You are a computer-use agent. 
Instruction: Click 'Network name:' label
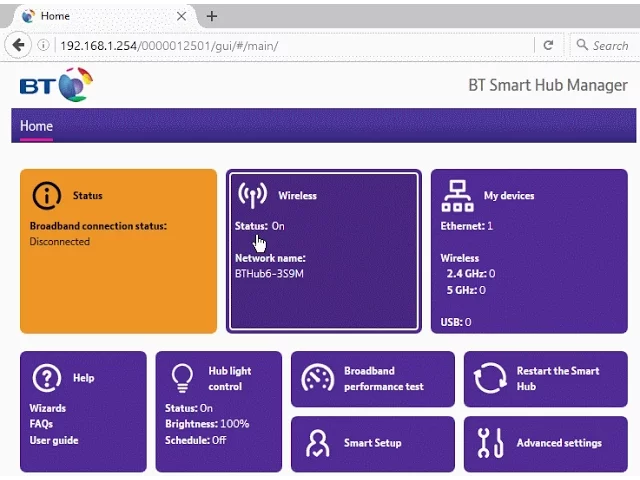coord(270,258)
